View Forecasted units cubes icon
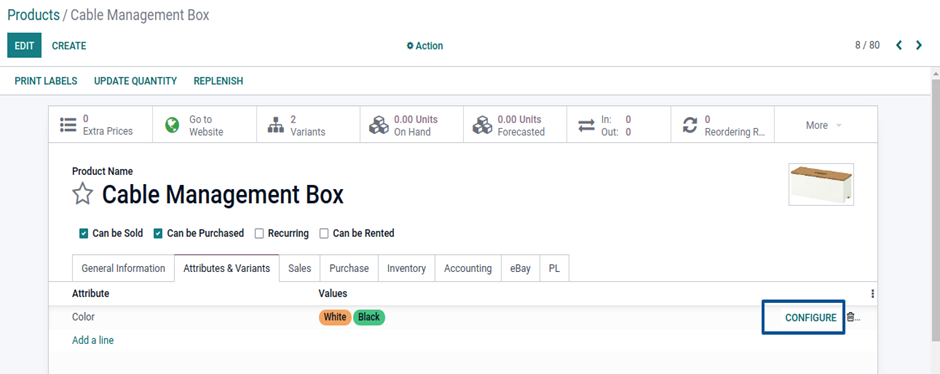940x374 pixels. [x=483, y=125]
